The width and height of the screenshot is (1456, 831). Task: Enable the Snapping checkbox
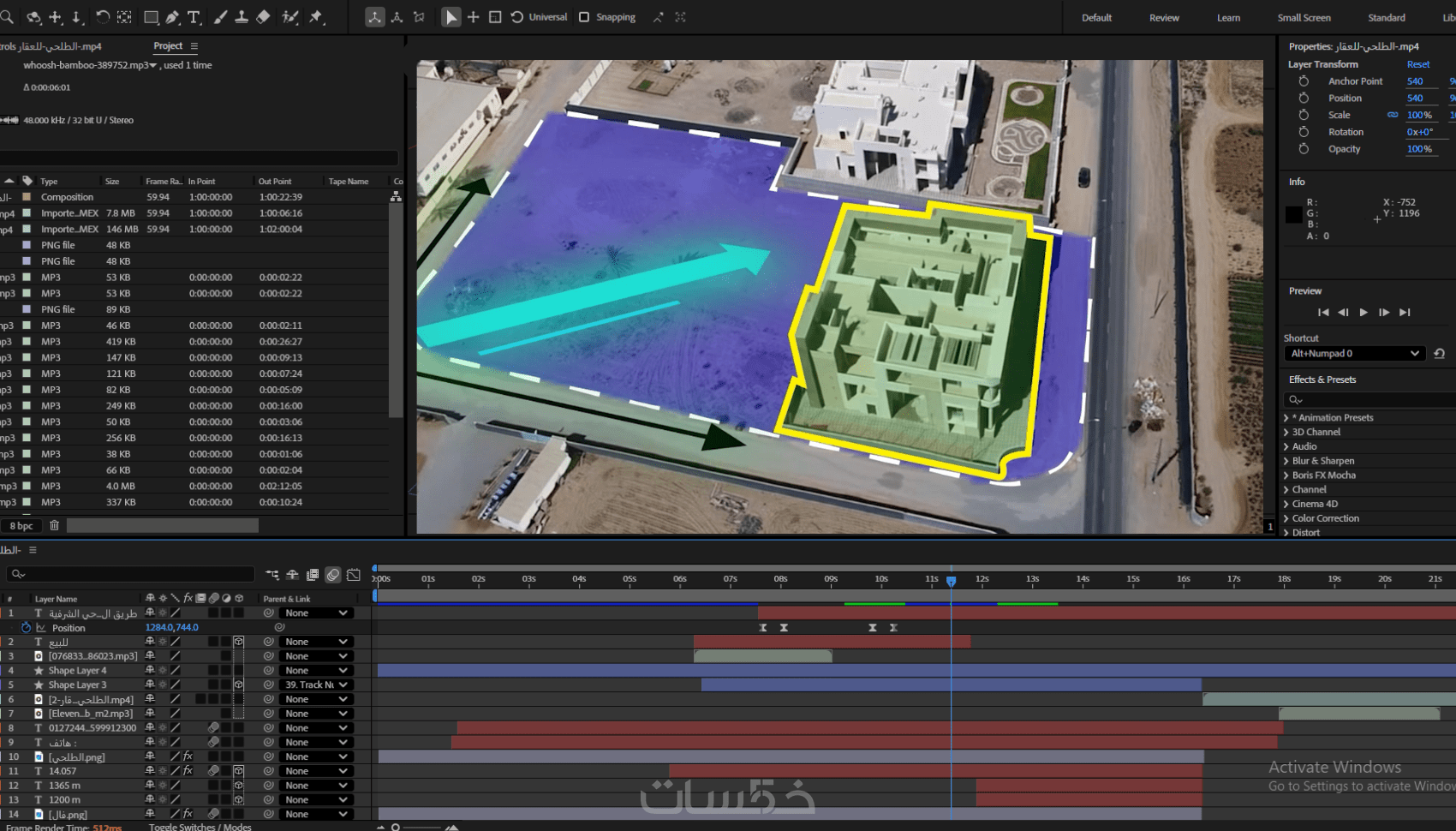(x=584, y=17)
